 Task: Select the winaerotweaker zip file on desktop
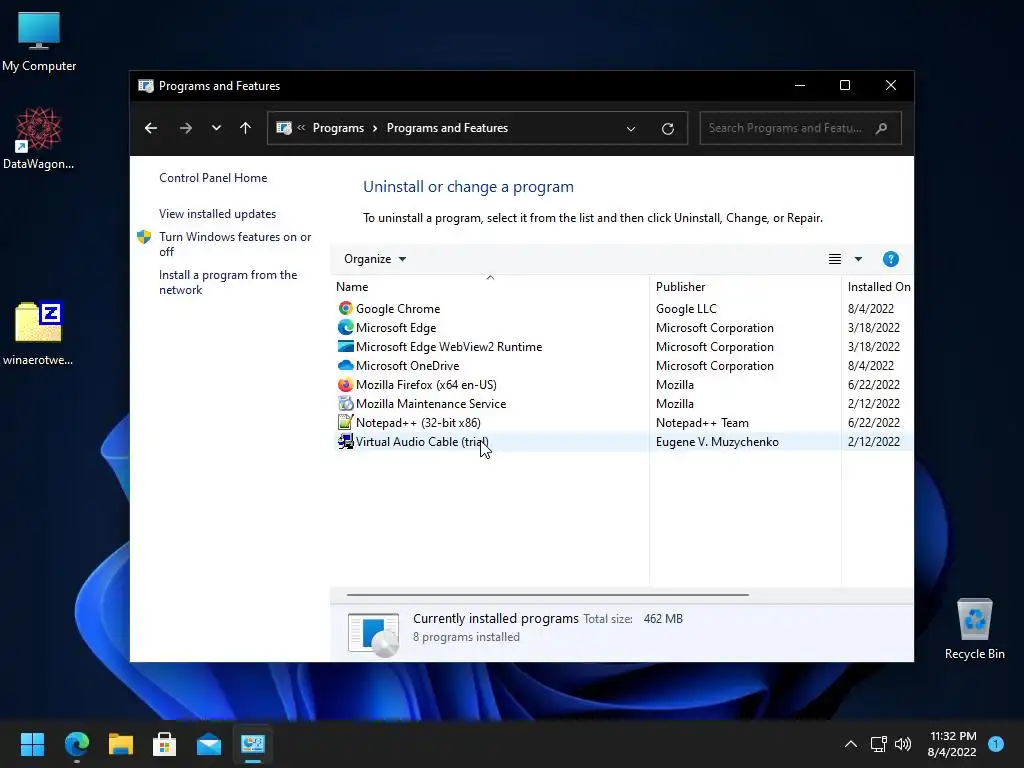click(x=39, y=332)
